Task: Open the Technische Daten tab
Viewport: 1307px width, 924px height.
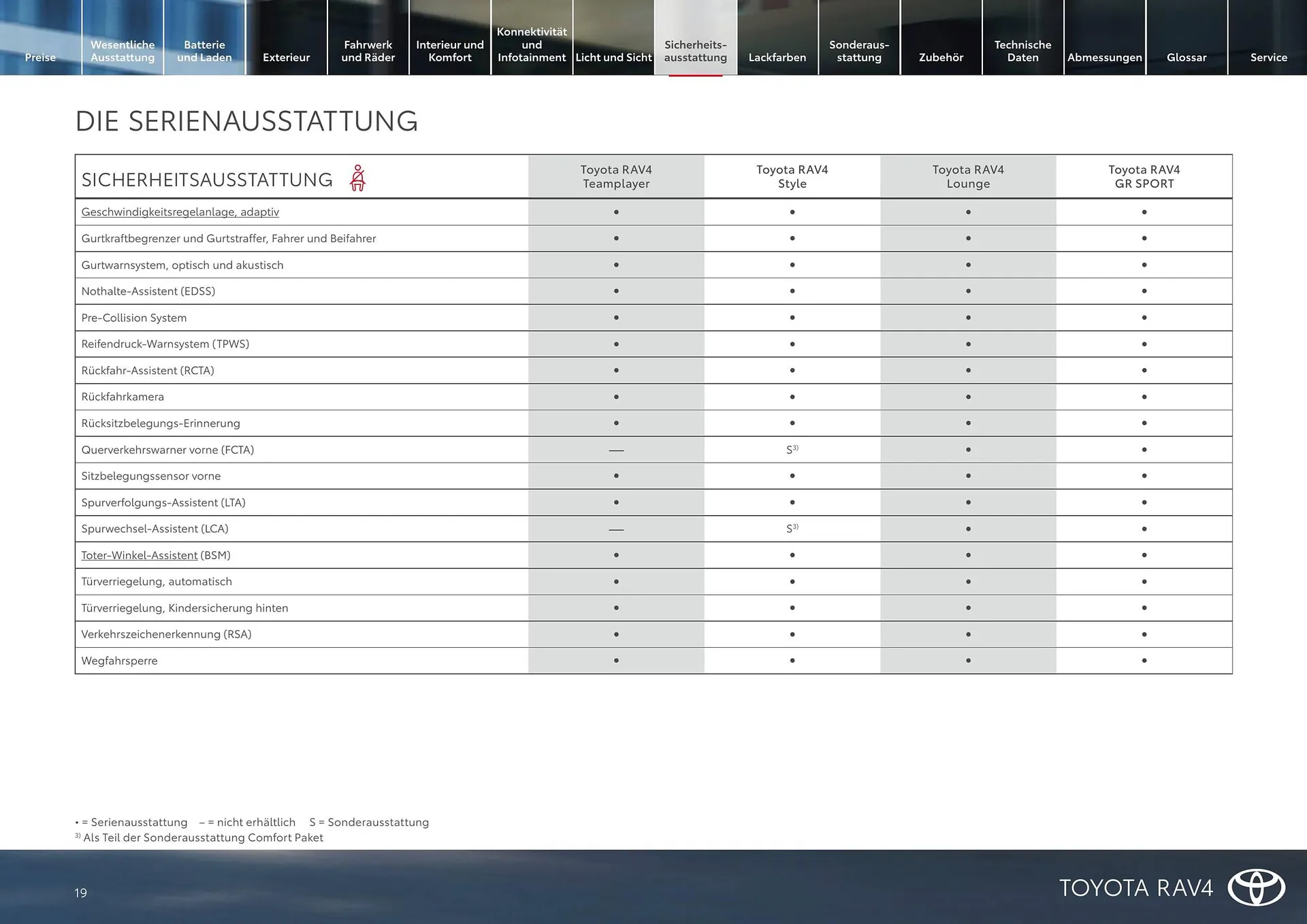Action: [x=1022, y=51]
